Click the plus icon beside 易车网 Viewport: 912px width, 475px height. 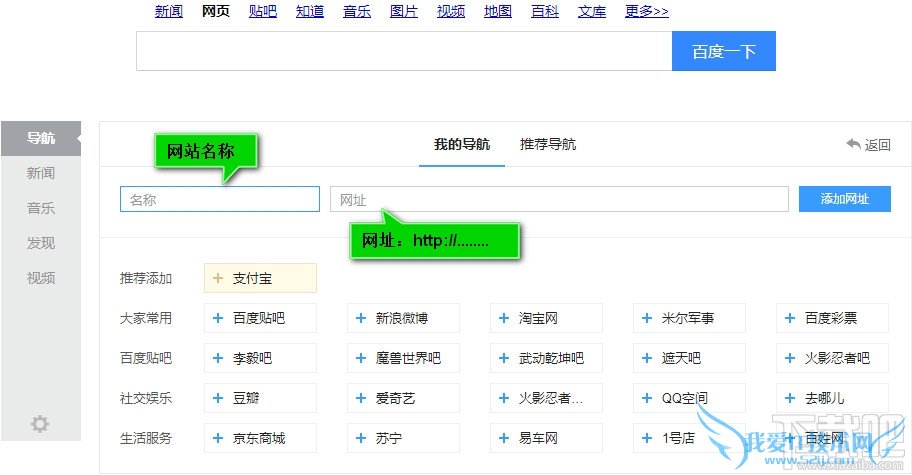point(504,438)
